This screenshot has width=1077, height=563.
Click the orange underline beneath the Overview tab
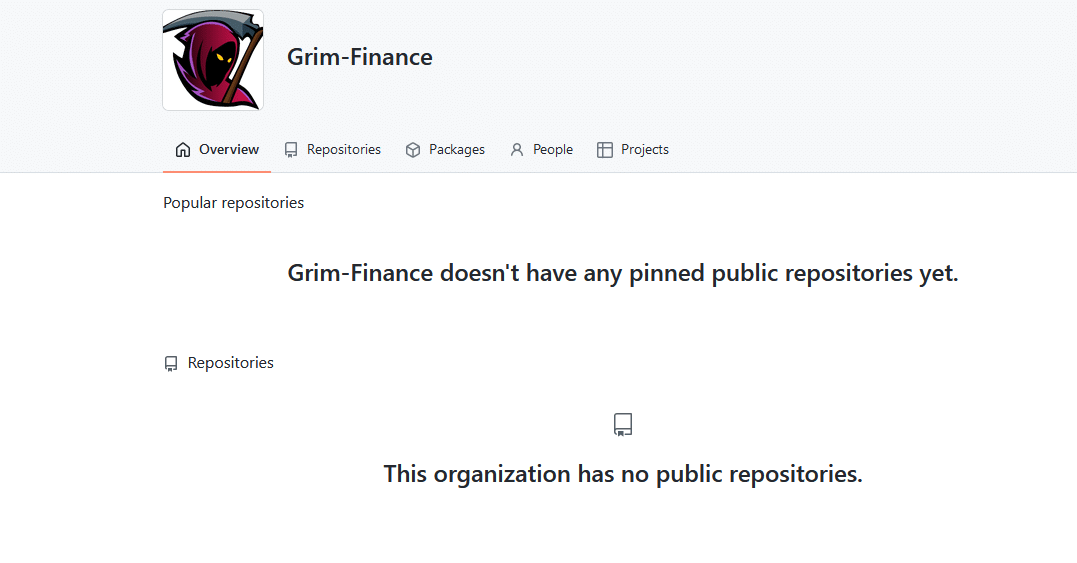[x=217, y=172]
